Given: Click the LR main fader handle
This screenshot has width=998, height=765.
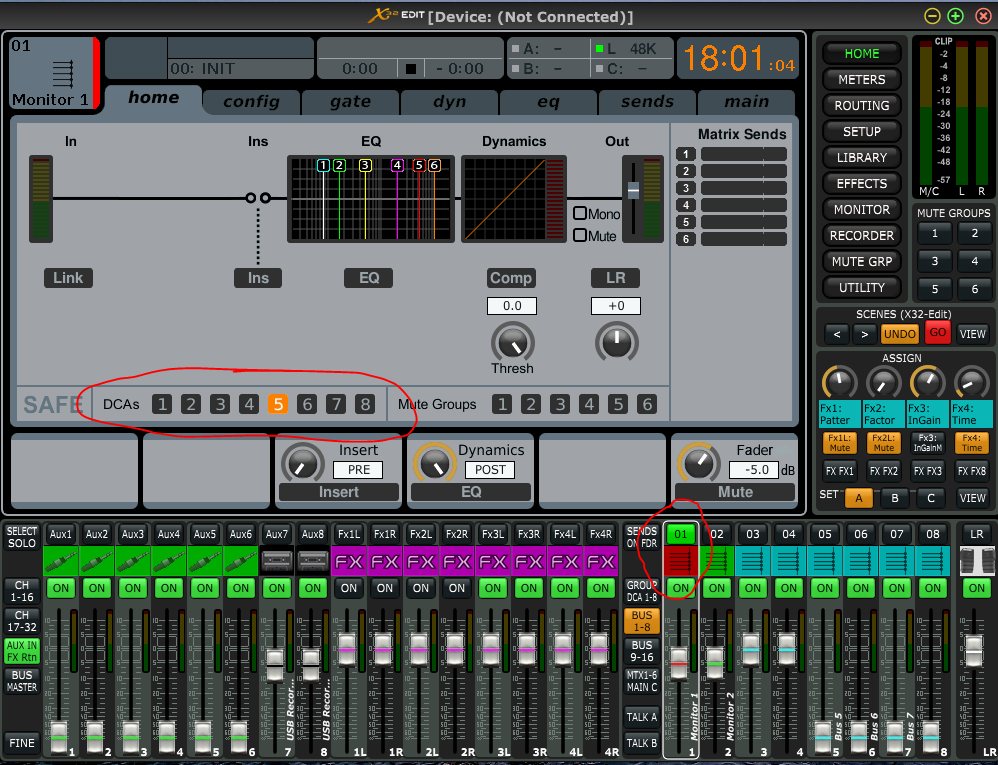Looking at the screenshot, I should point(974,652).
